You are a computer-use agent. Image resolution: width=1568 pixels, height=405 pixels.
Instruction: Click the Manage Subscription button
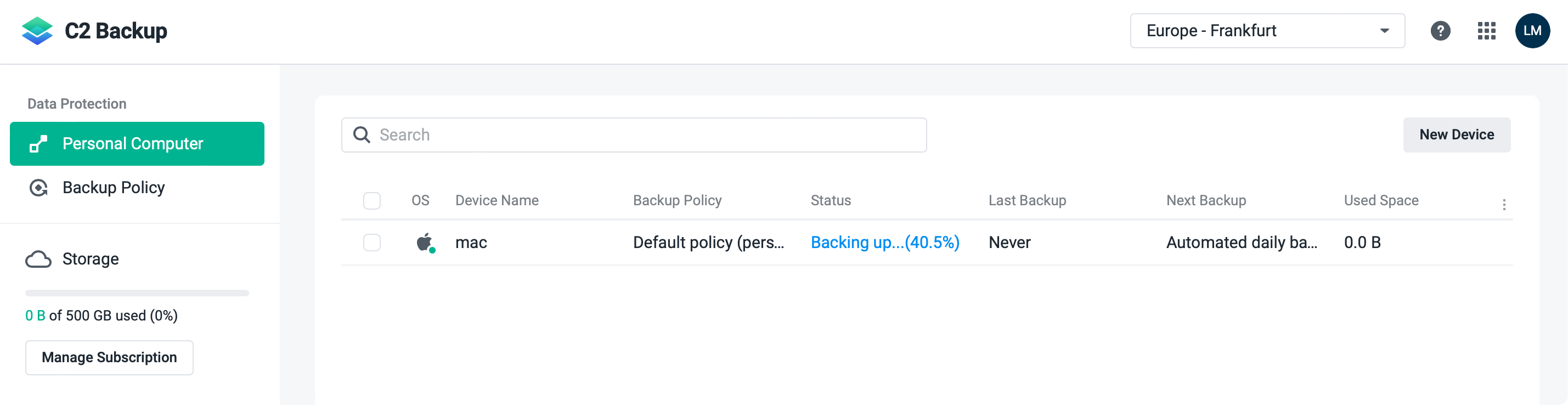110,358
